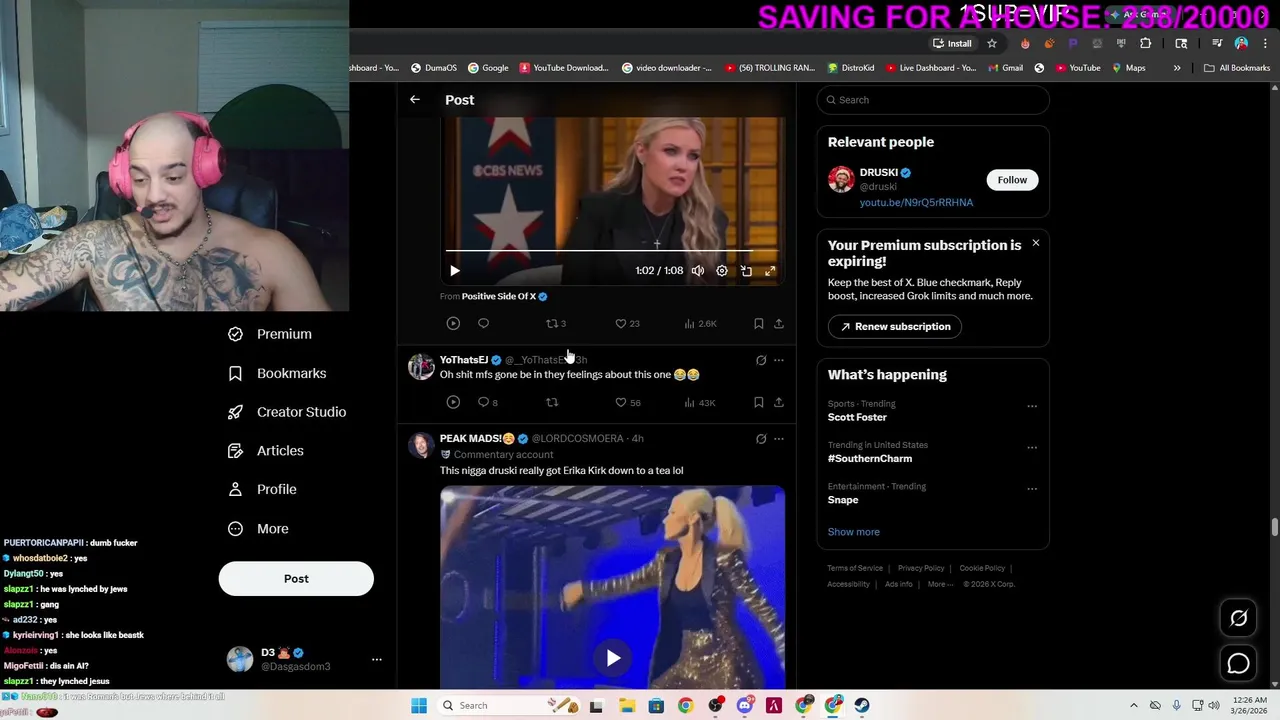Launch Steam from the taskbar
This screenshot has height=720, width=1280.
point(863,706)
